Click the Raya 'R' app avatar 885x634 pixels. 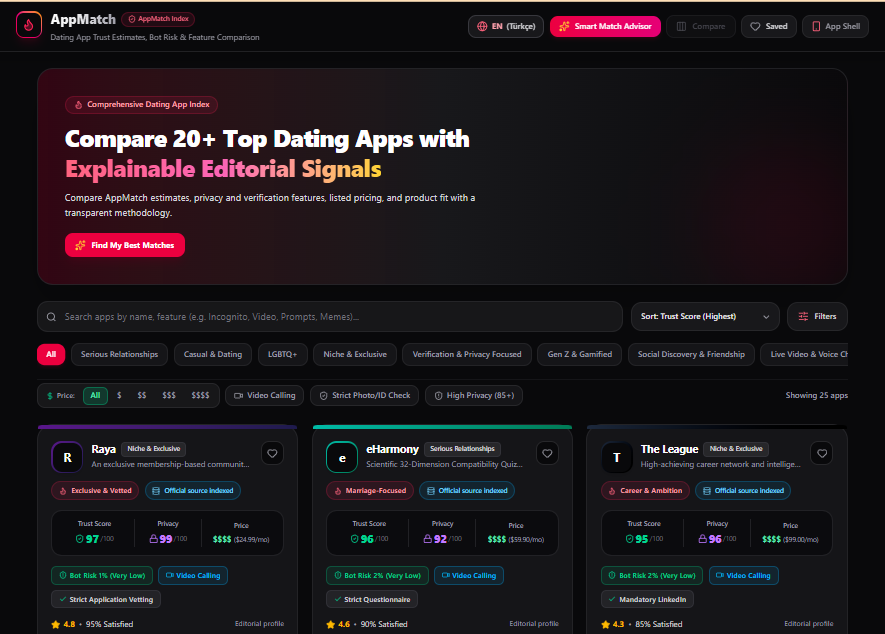point(67,457)
